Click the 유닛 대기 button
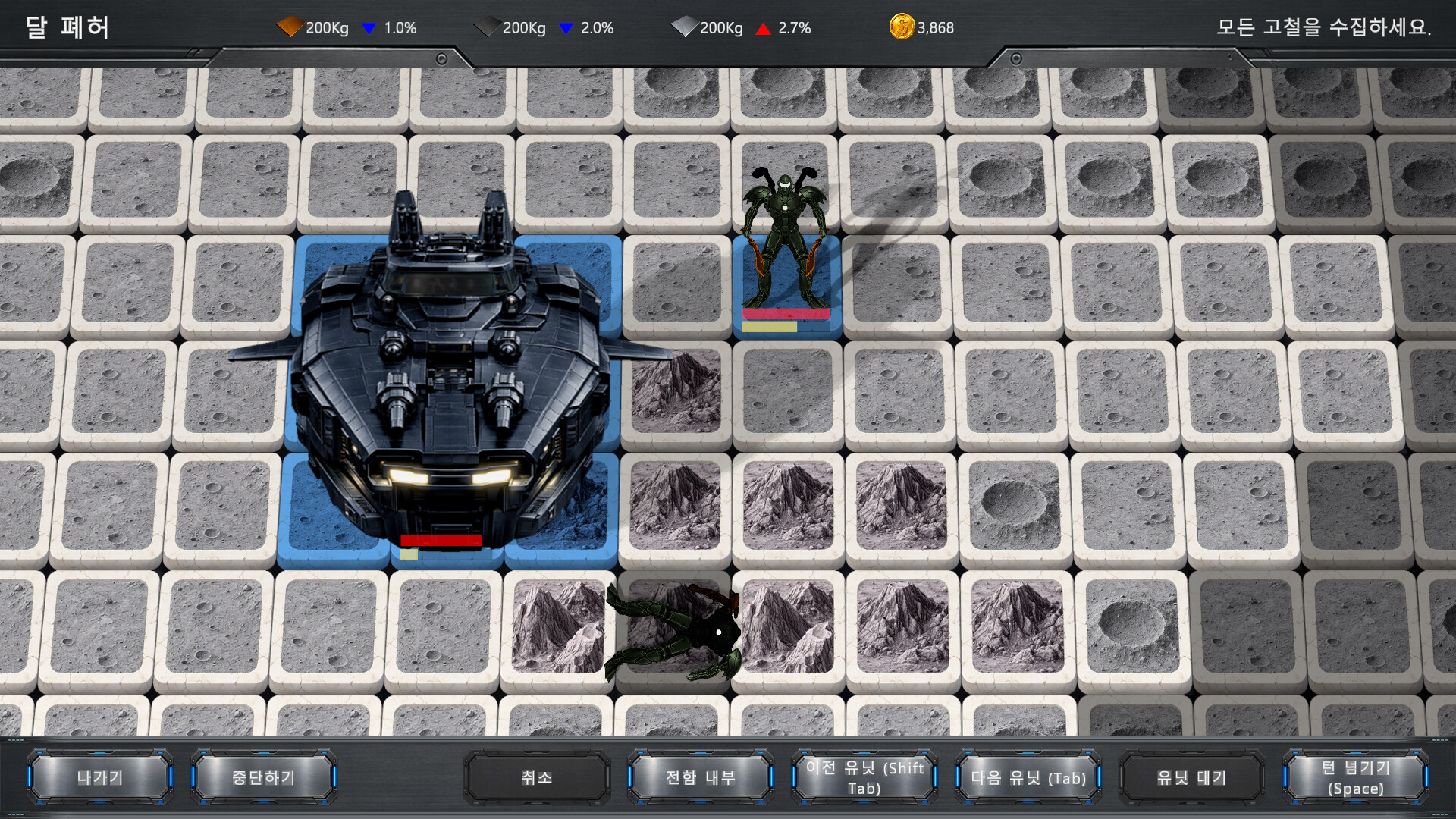 [x=1192, y=777]
